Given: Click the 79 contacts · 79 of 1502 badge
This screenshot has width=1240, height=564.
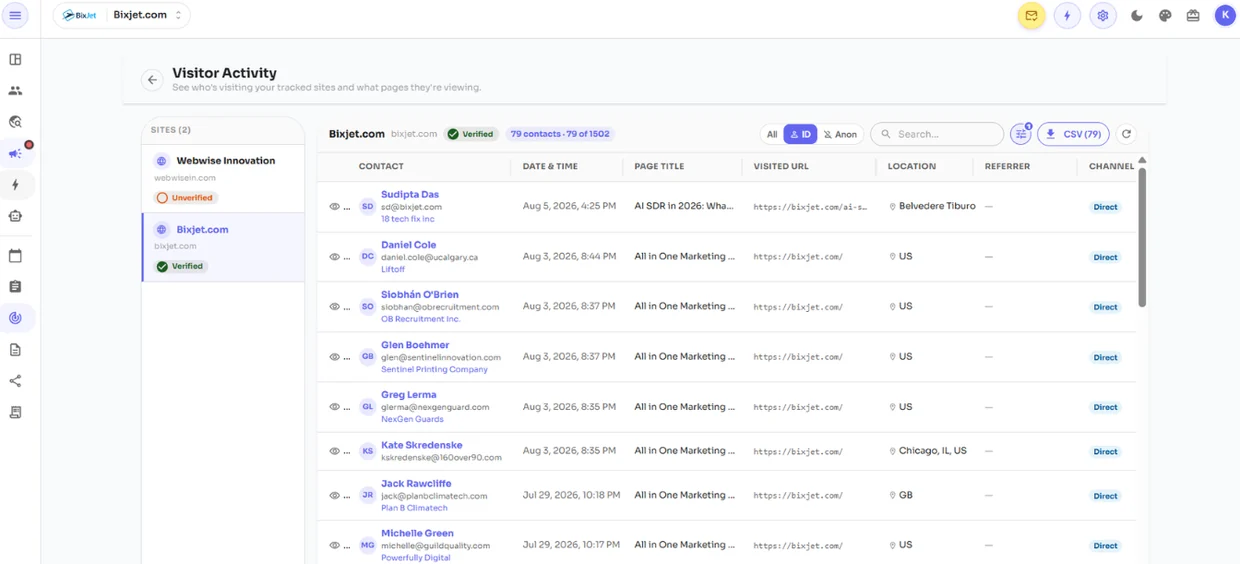Looking at the screenshot, I should pyautogui.click(x=560, y=134).
